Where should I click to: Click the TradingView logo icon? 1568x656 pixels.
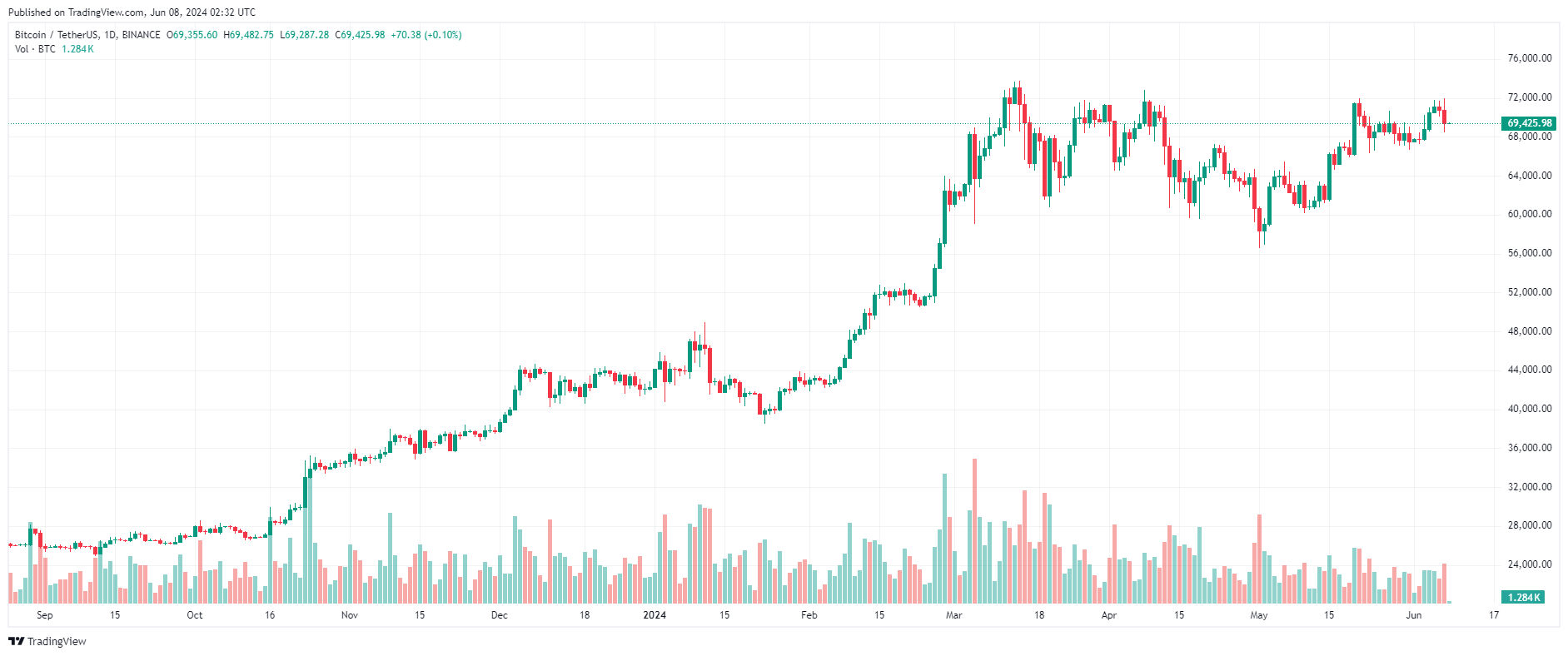(x=16, y=641)
